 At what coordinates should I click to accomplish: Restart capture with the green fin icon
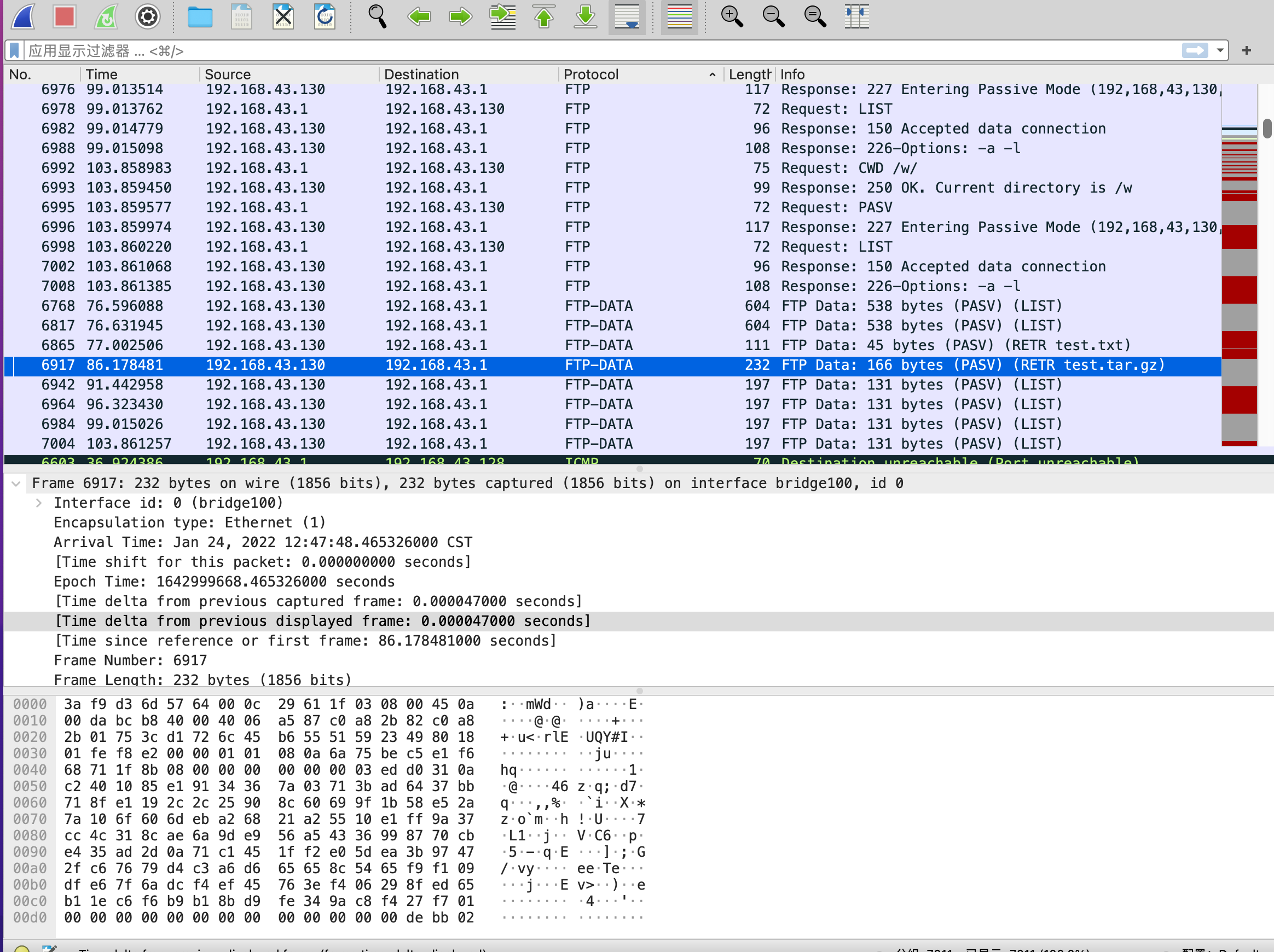(106, 16)
